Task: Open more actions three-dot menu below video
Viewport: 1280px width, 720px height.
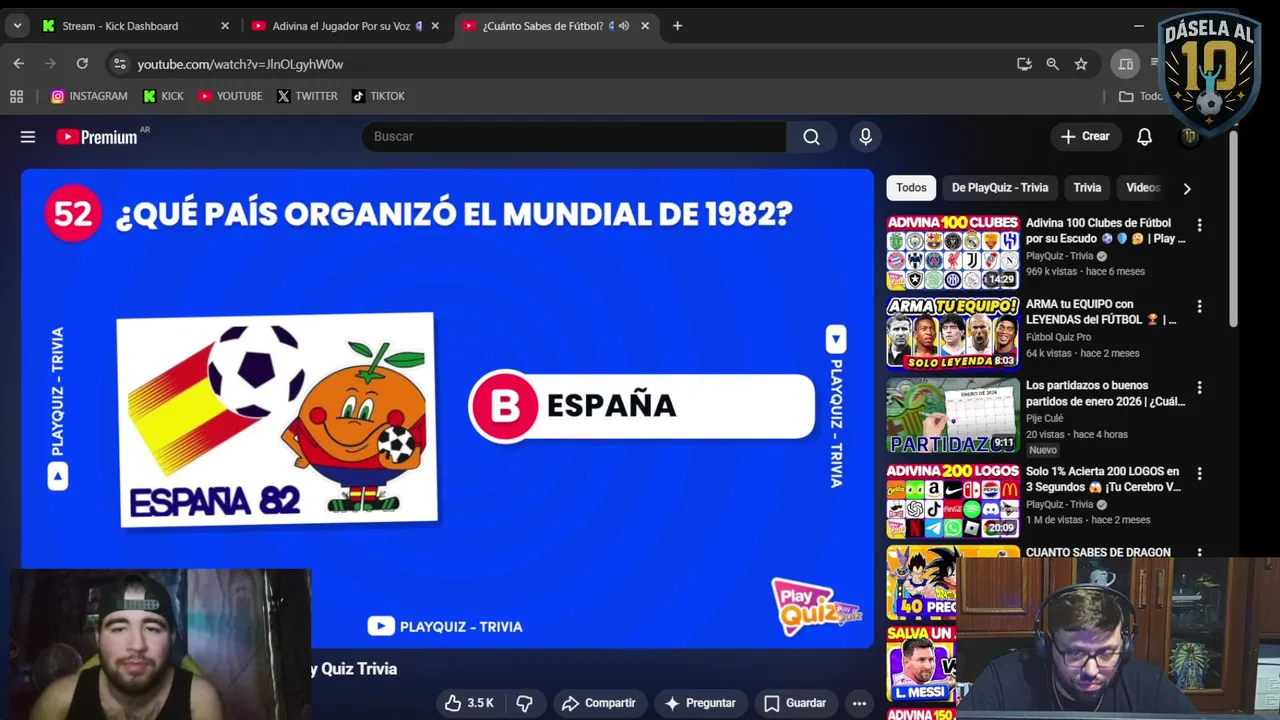Action: click(859, 703)
